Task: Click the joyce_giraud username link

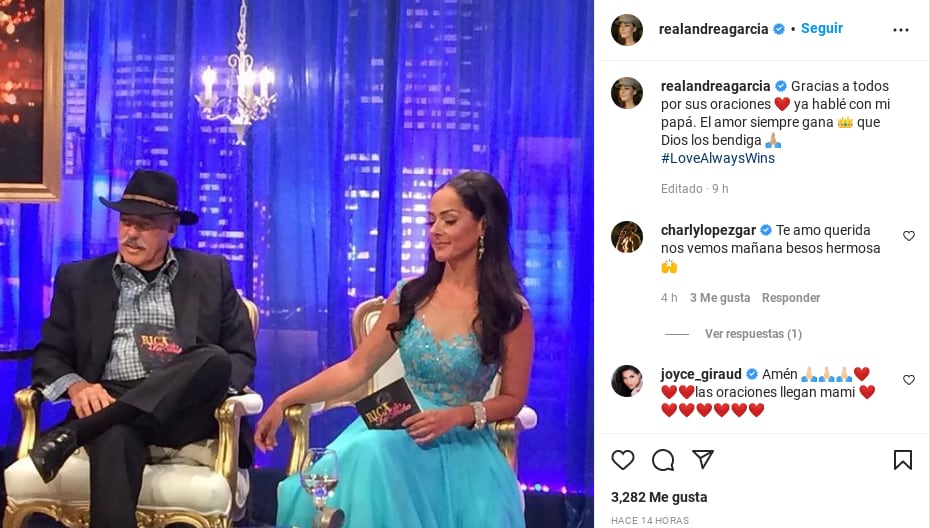Action: 701,374
